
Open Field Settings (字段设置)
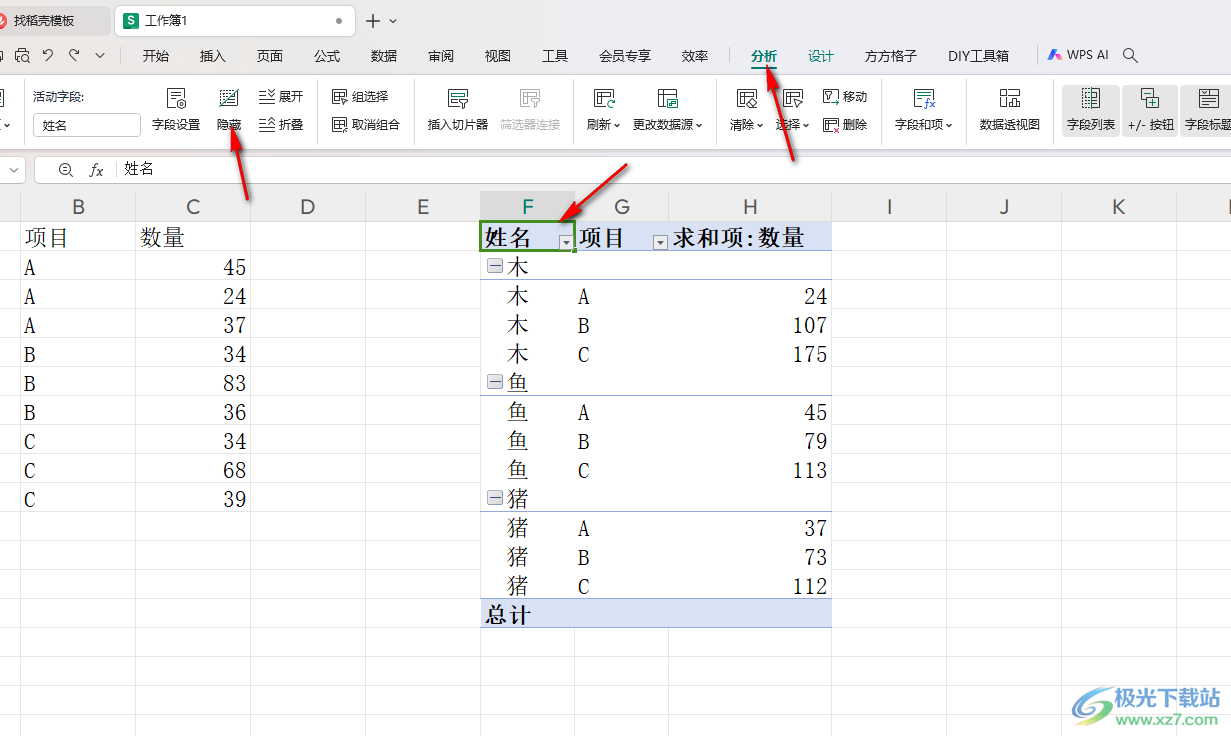pos(176,111)
